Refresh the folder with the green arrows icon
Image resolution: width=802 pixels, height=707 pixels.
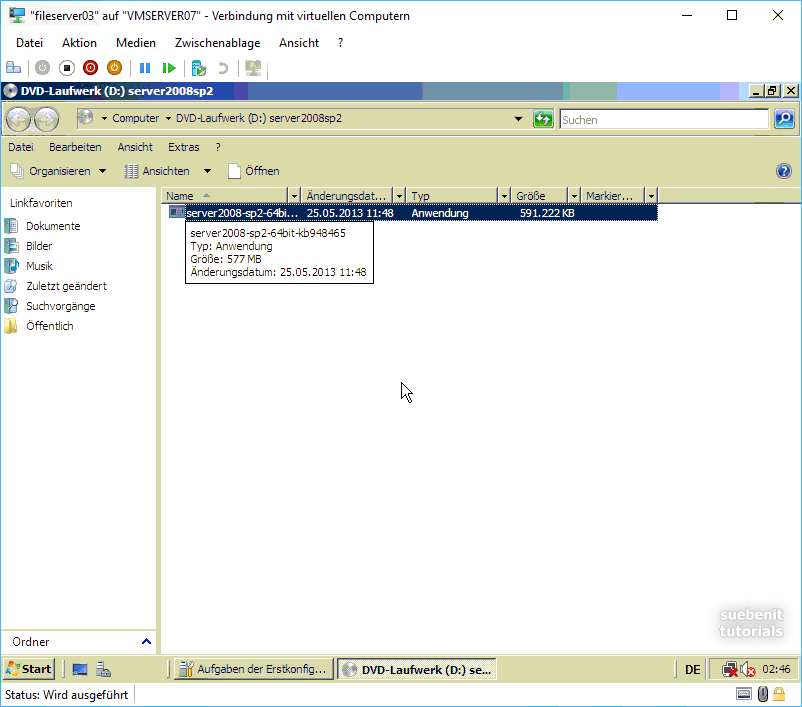click(x=543, y=119)
